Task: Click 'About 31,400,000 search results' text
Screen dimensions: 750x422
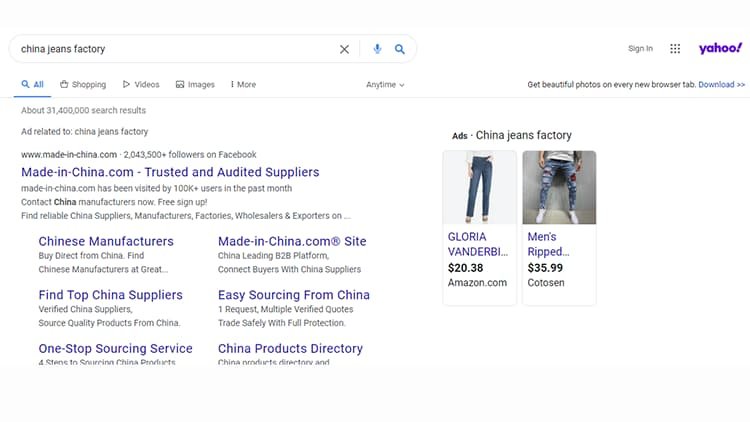Action: tap(83, 110)
